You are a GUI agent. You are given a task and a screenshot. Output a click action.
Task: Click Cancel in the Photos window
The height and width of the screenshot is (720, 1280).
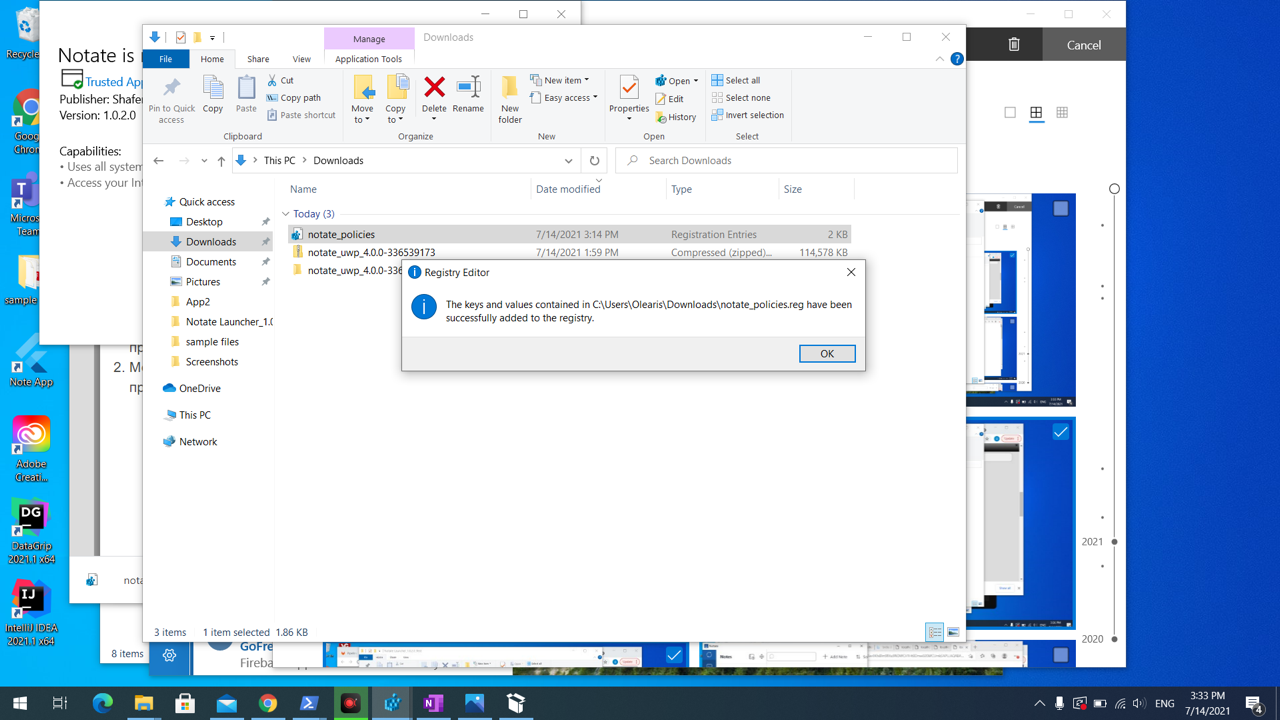coord(1084,45)
